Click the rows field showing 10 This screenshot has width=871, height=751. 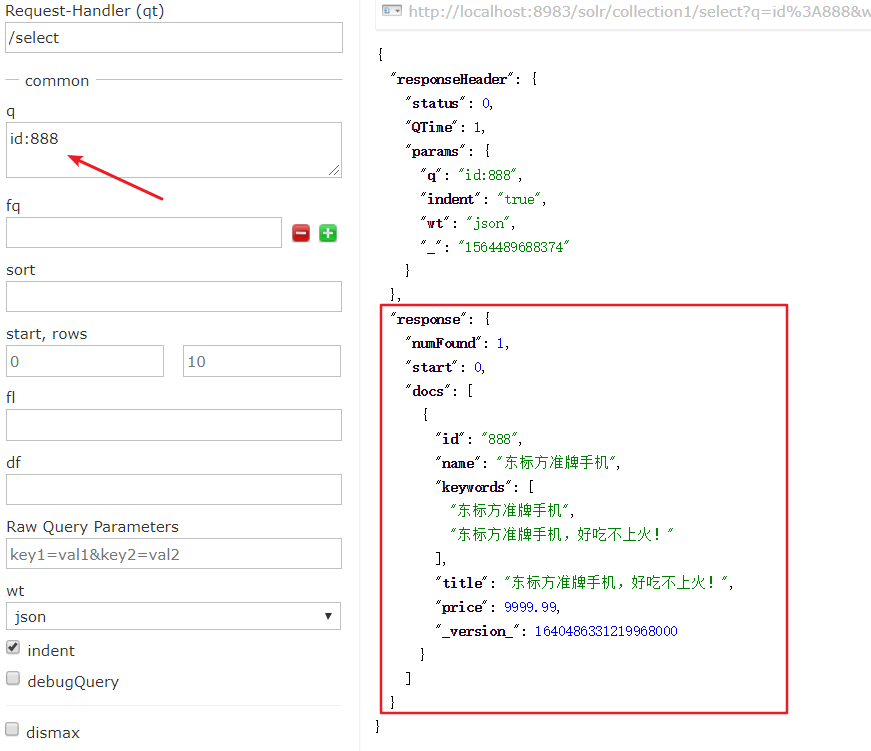pos(262,361)
